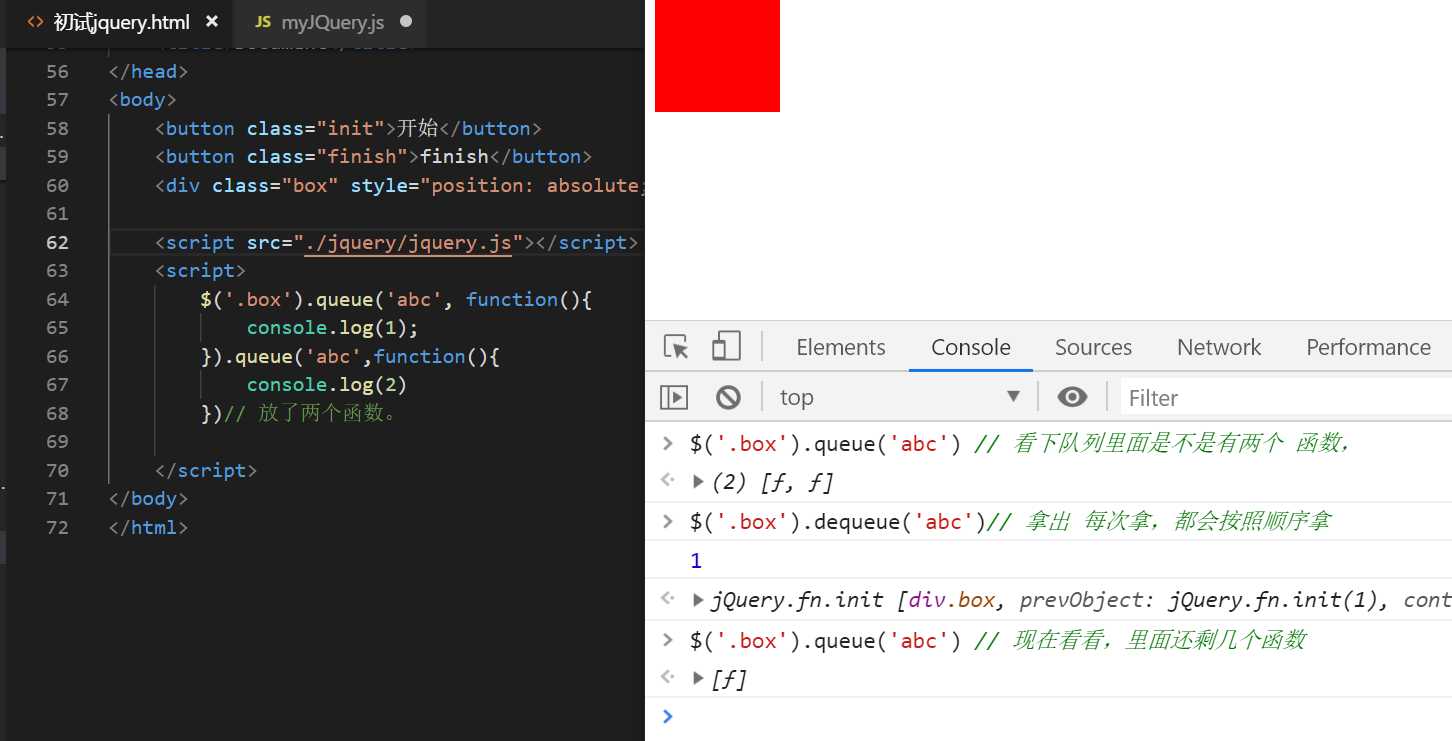Screen dimensions: 1452x741
Task: Close the 初试jquery.html editor tab
Action: (x=211, y=21)
